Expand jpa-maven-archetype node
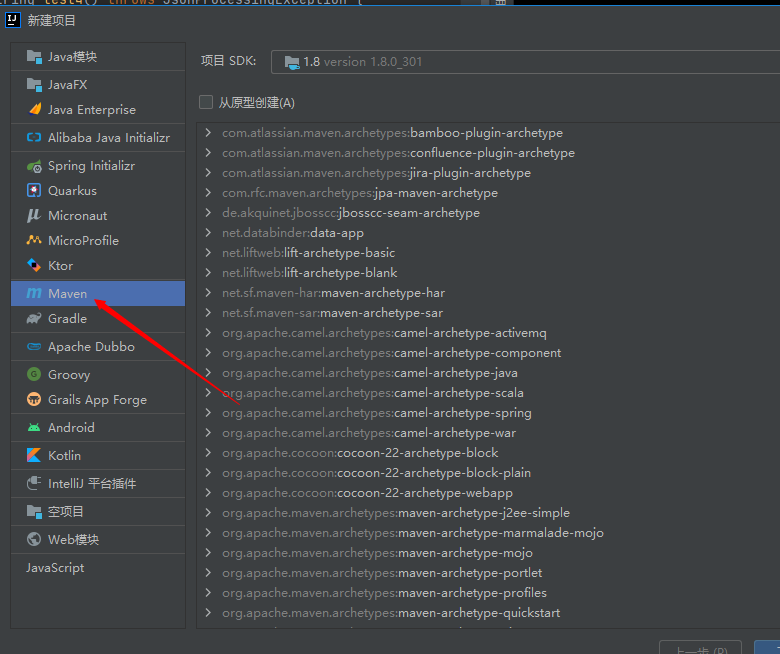Viewport: 780px width, 654px height. pyautogui.click(x=208, y=192)
